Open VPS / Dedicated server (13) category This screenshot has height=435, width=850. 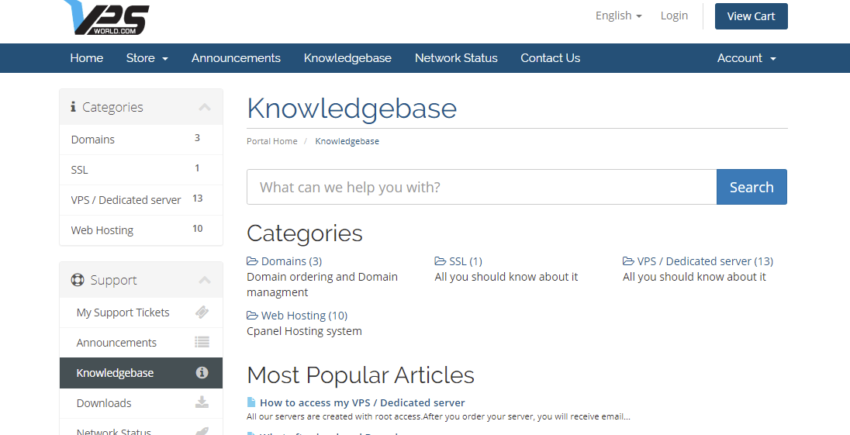[x=705, y=261]
